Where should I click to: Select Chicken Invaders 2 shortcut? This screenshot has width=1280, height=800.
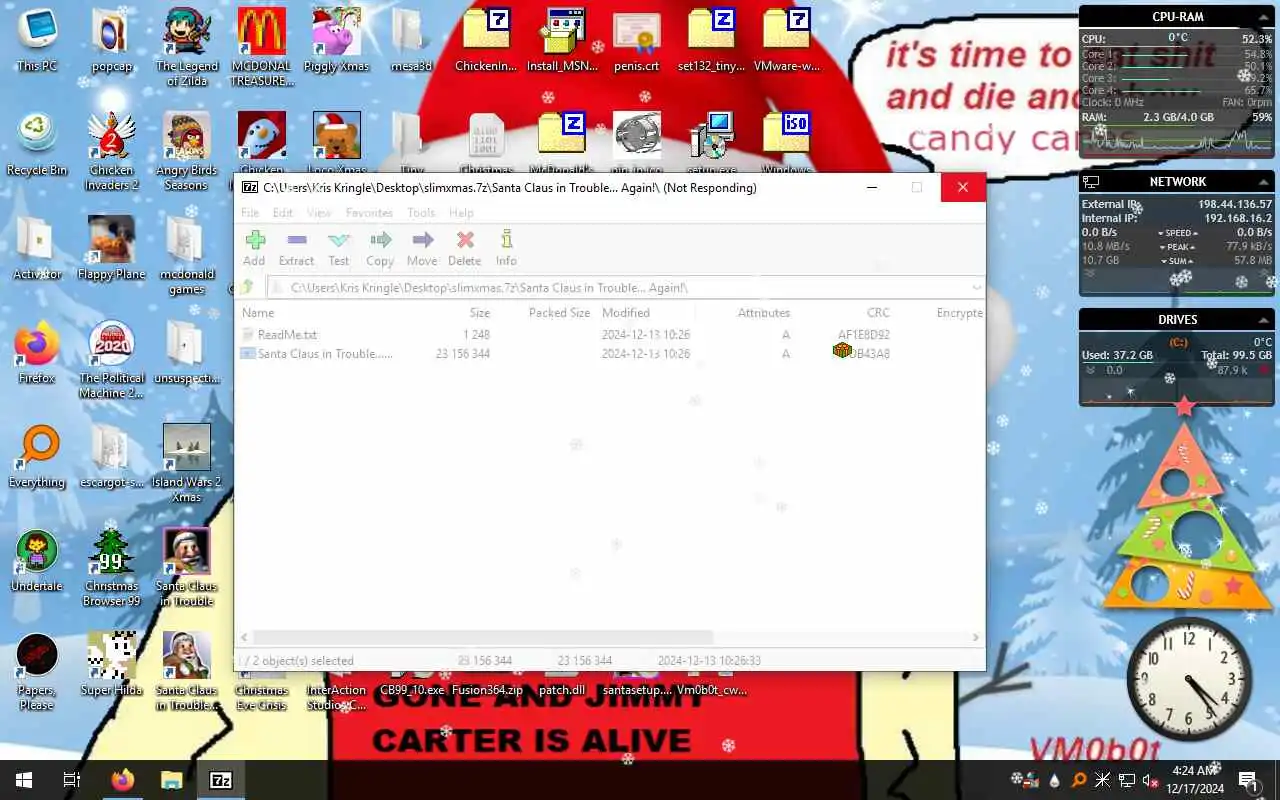pos(112,152)
